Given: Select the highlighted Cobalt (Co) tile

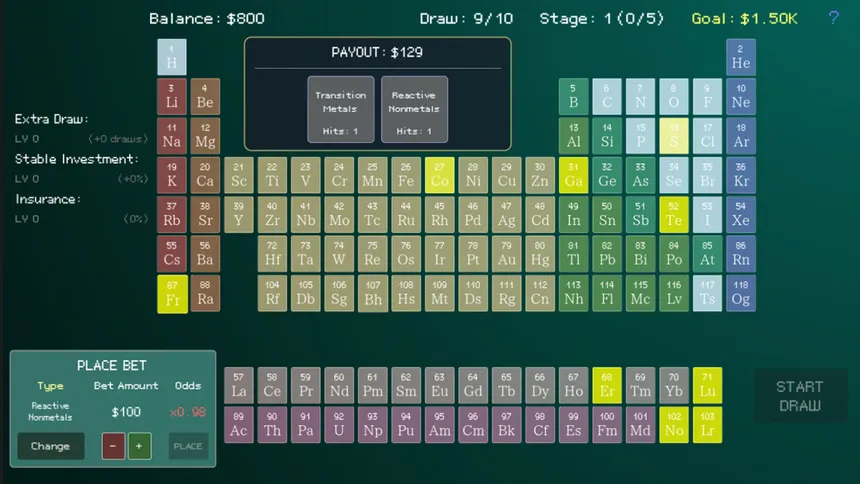Looking at the screenshot, I should [440, 175].
